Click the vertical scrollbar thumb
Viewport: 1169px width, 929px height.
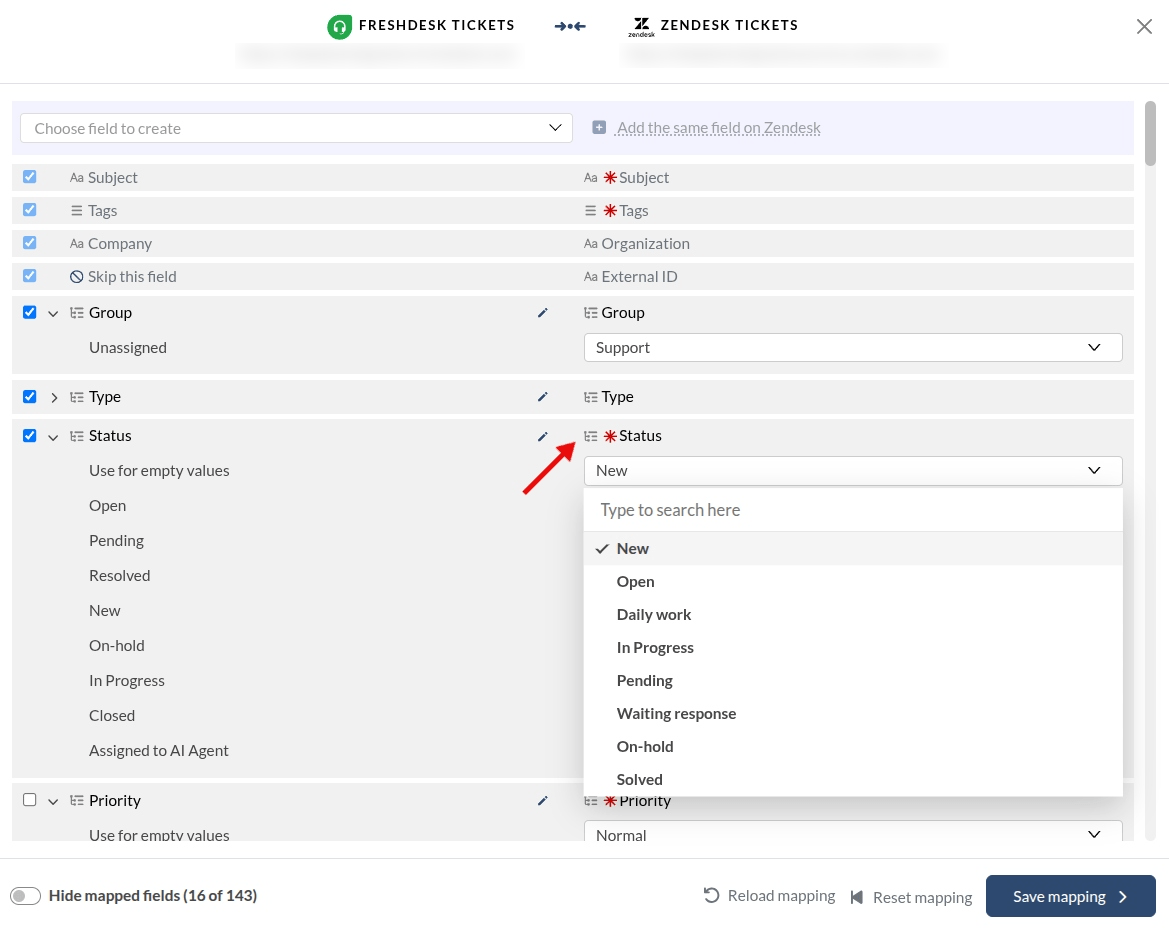(1150, 133)
